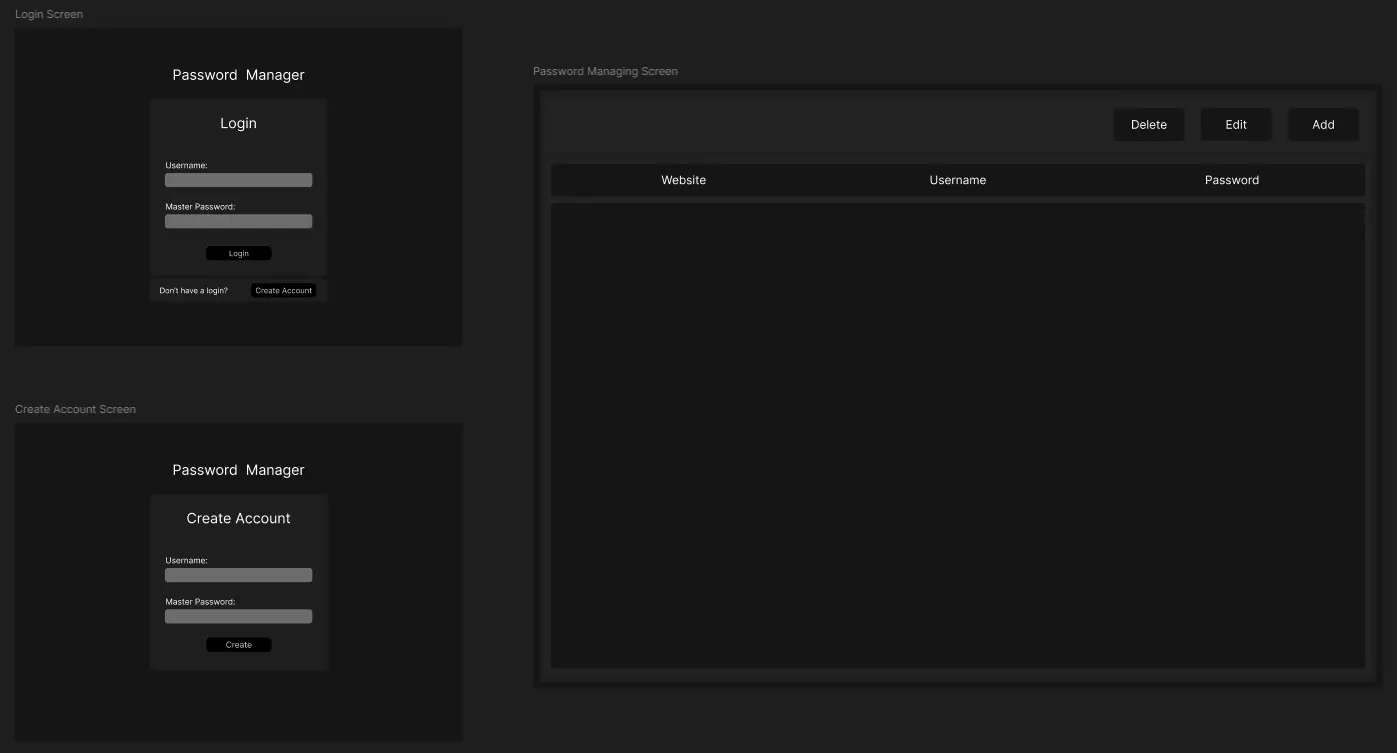Click the Delete button in Password Managing Screen
Image resolution: width=1397 pixels, height=753 pixels.
(1148, 124)
